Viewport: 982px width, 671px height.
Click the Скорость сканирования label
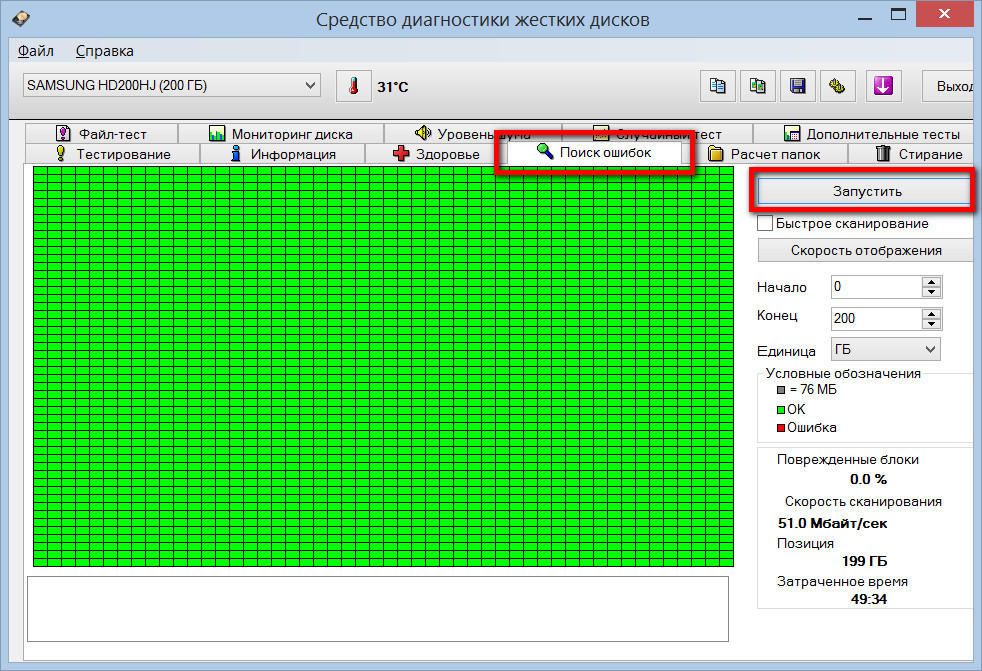point(863,501)
